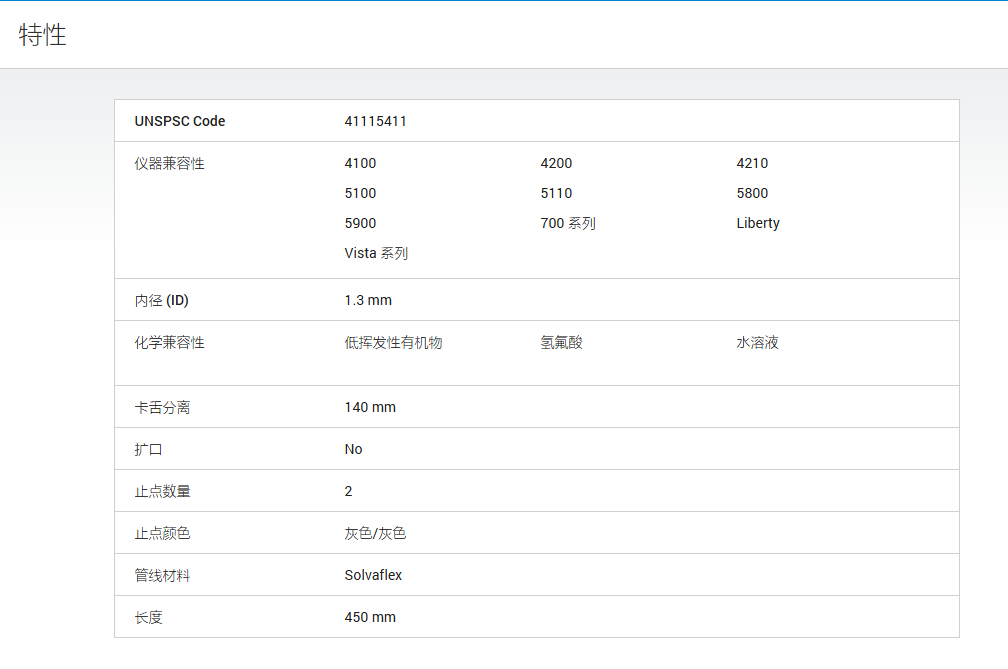Screen dimensions: 1008x669
Task: Select the 止点数量 value 2
Action: pyautogui.click(x=348, y=491)
